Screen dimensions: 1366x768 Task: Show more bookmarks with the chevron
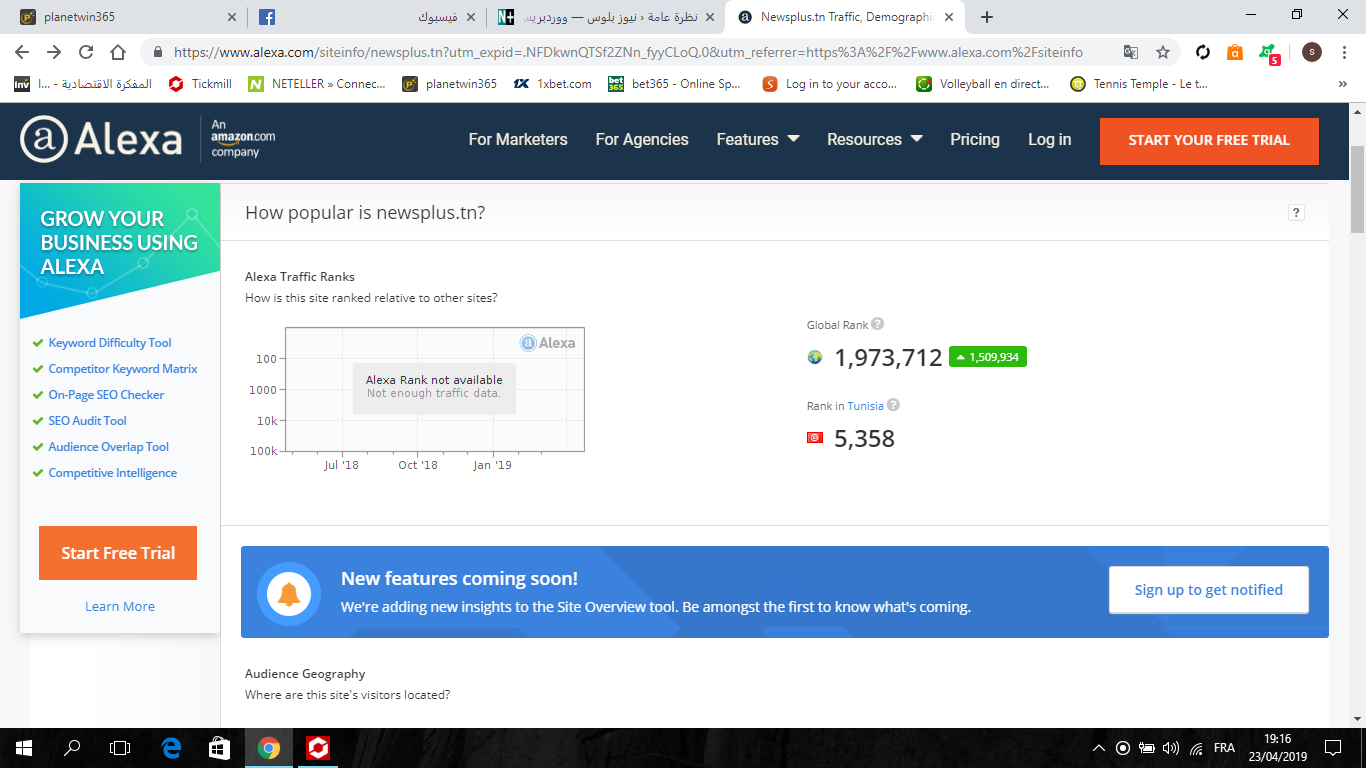[x=1342, y=84]
